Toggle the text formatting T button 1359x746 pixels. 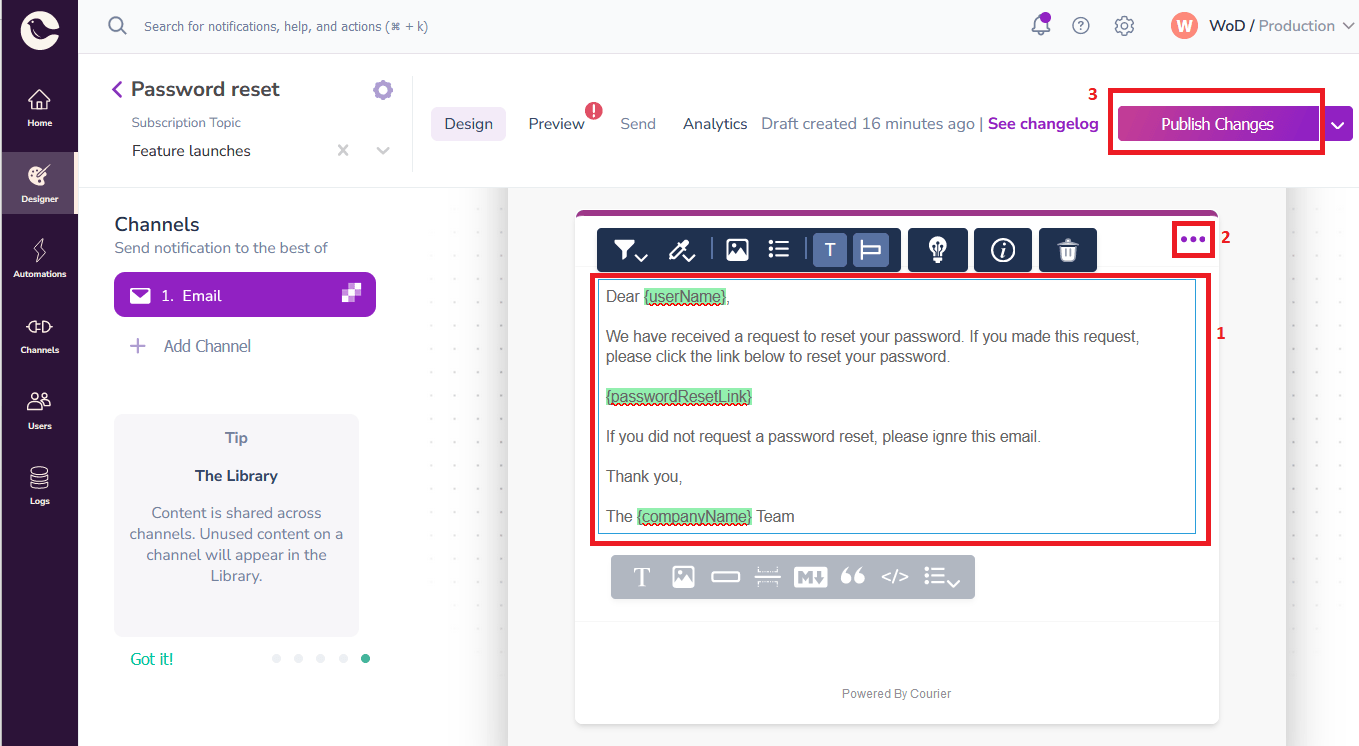coord(829,250)
